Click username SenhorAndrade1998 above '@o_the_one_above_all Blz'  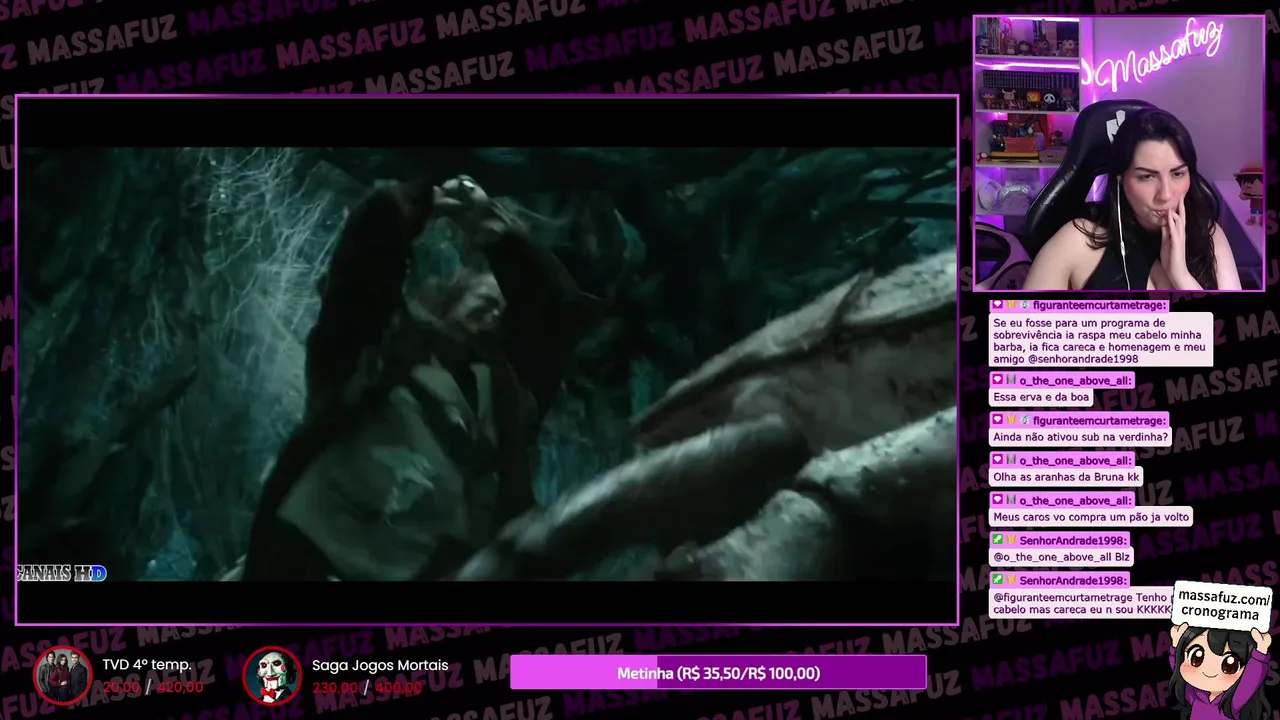click(x=1074, y=541)
